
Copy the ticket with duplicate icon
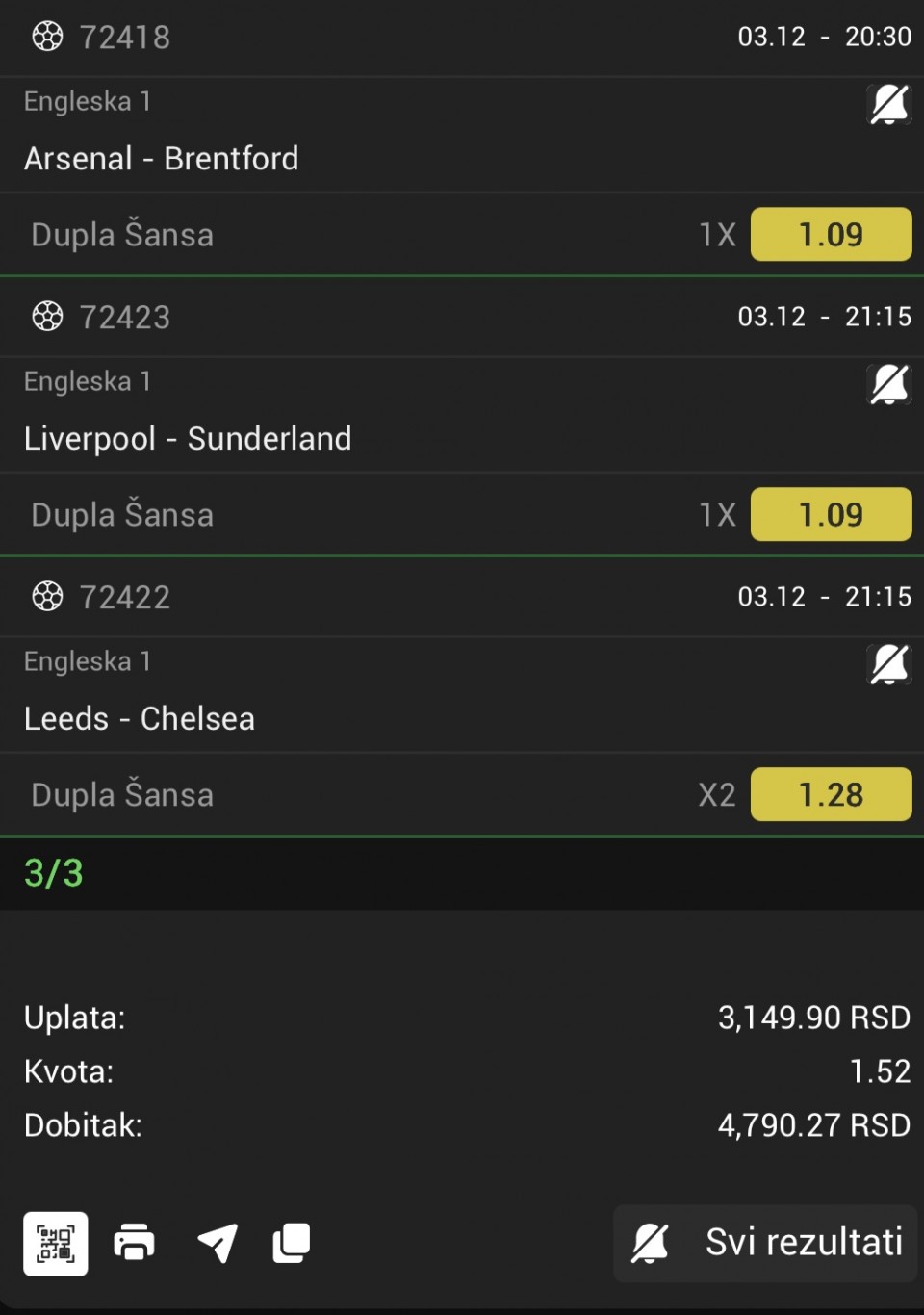(292, 1243)
